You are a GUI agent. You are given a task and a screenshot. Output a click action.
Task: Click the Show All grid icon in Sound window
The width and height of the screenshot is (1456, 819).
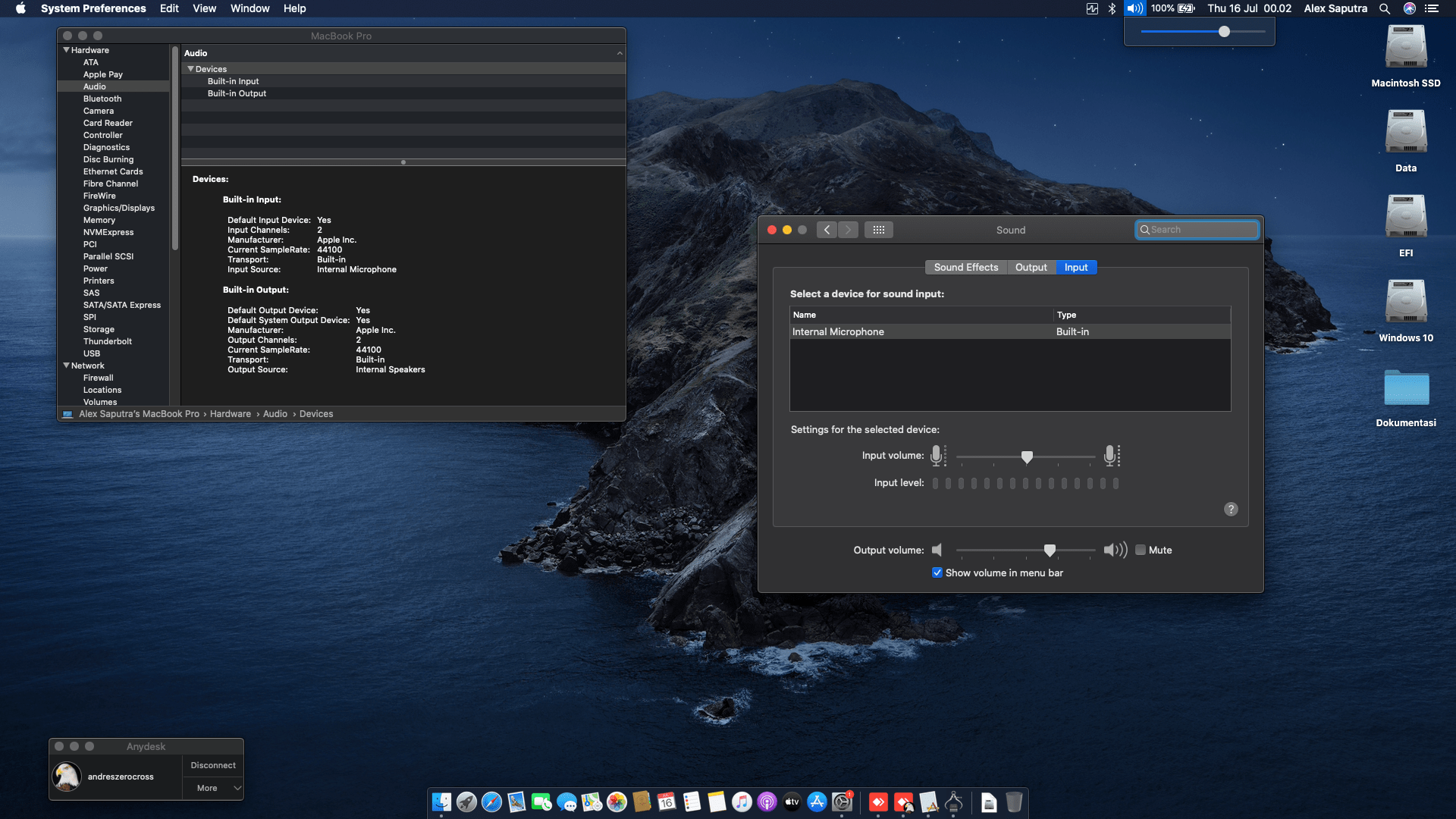tap(878, 229)
